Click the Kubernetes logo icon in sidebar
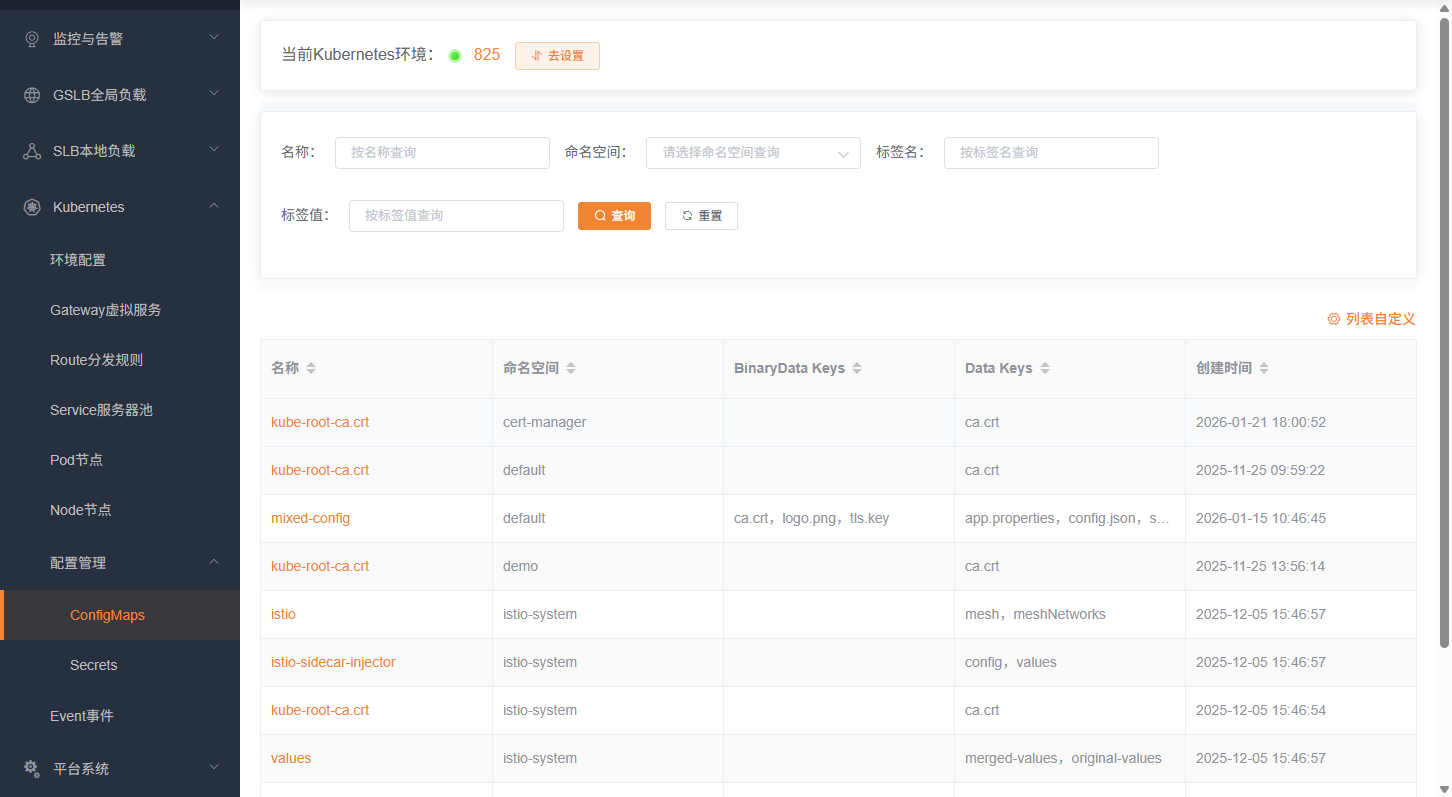Viewport: 1452px width, 797px height. pos(32,207)
